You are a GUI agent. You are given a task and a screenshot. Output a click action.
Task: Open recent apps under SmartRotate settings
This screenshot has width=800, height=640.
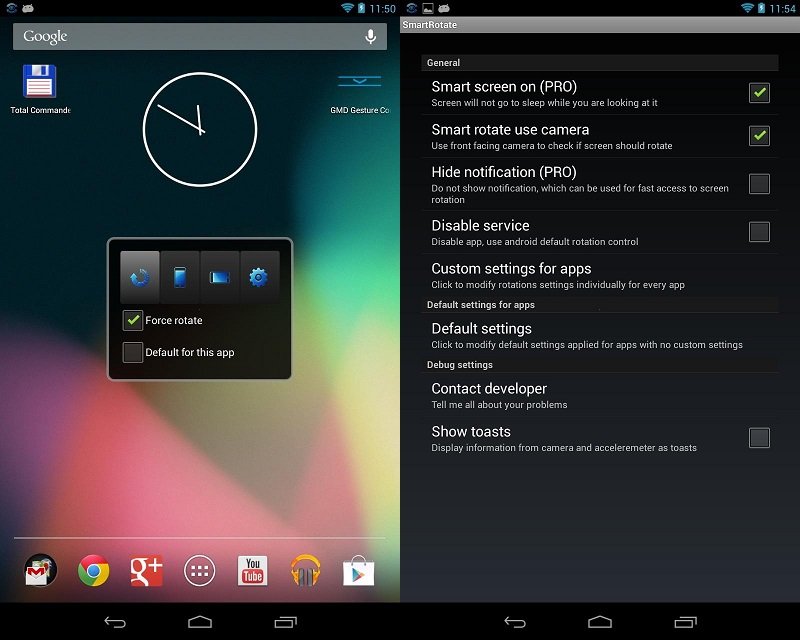point(685,622)
